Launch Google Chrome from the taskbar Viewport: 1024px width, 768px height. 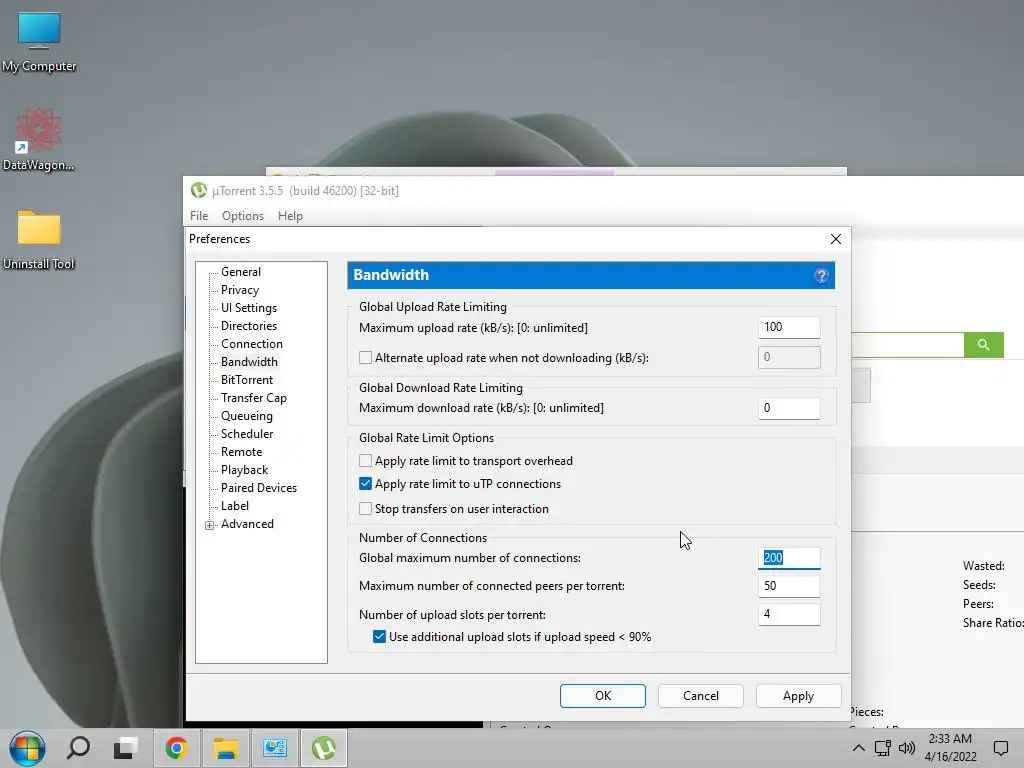tap(176, 748)
